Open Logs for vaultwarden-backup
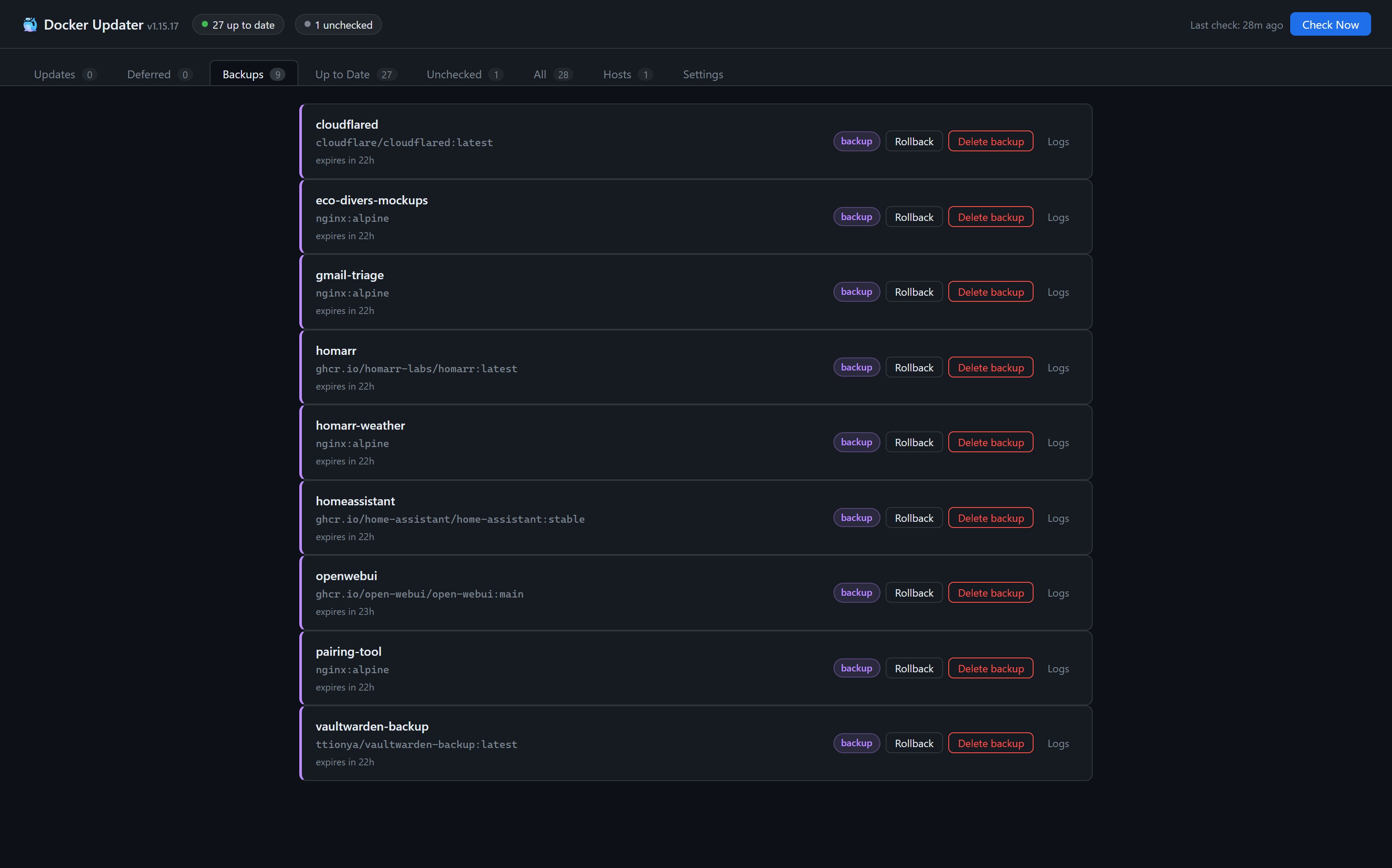This screenshot has height=868, width=1392. (1058, 743)
